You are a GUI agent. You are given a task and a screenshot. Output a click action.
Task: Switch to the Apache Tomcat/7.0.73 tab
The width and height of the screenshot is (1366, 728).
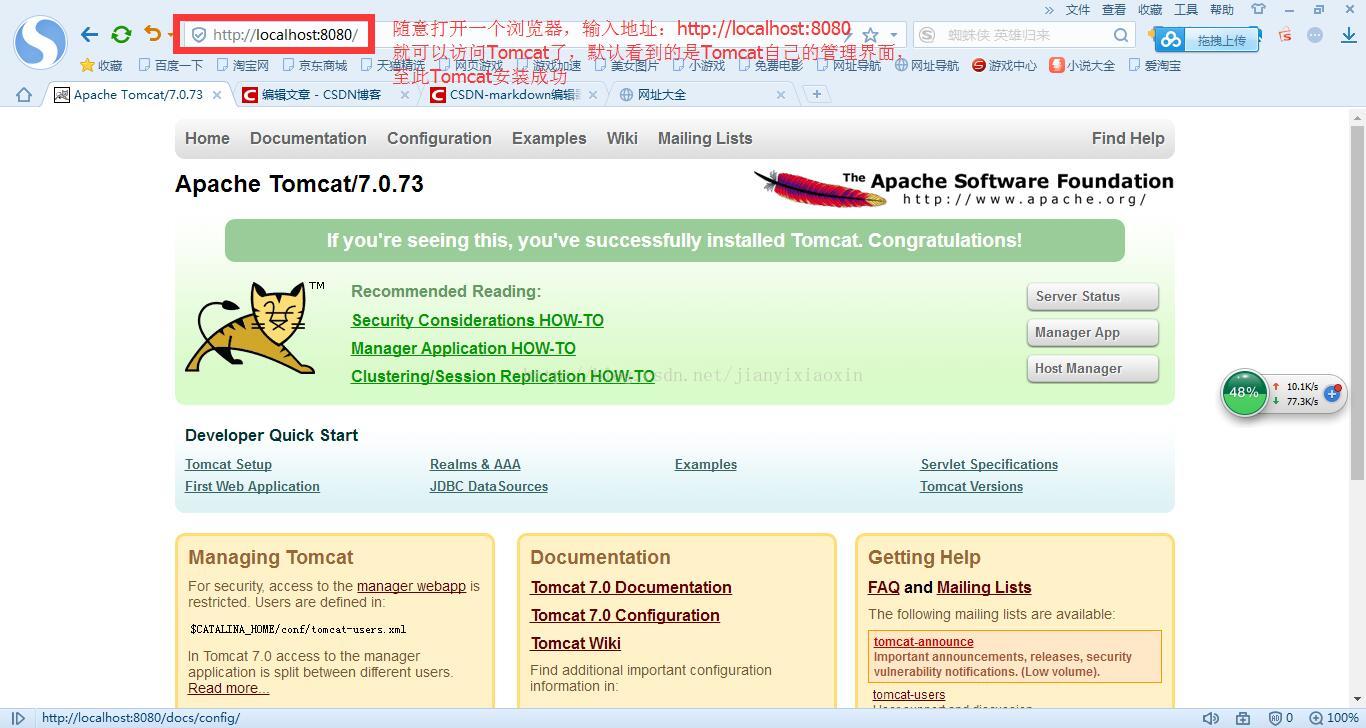138,94
